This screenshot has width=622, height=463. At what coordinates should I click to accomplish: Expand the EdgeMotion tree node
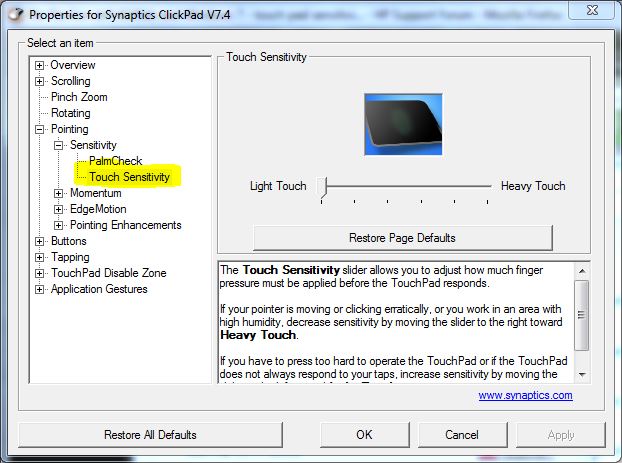tap(58, 209)
